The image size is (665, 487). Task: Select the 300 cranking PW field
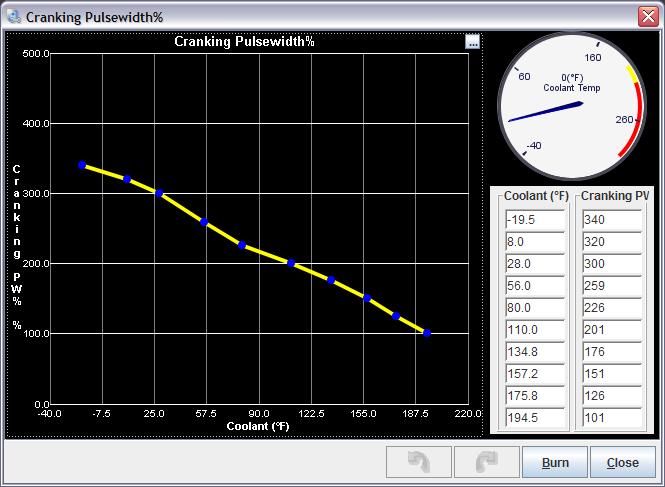[x=612, y=264]
